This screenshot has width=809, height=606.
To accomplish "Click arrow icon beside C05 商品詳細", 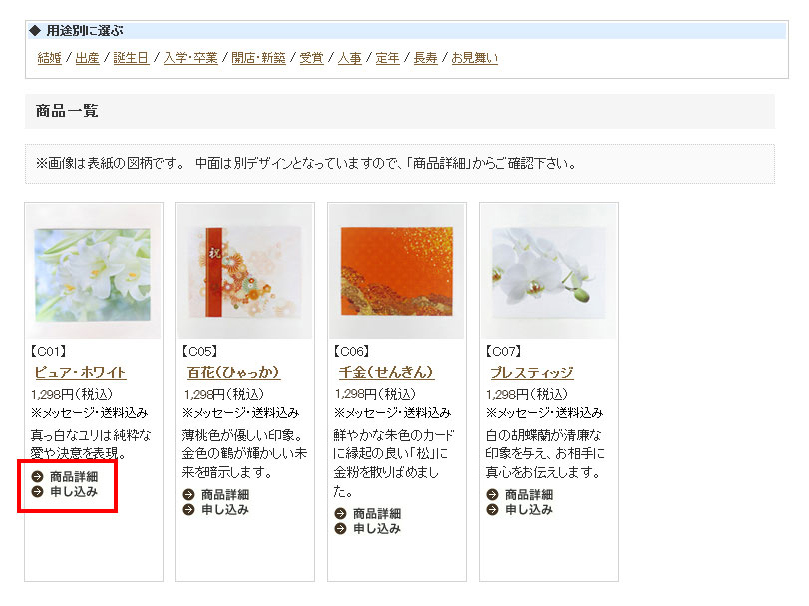I will 188,495.
